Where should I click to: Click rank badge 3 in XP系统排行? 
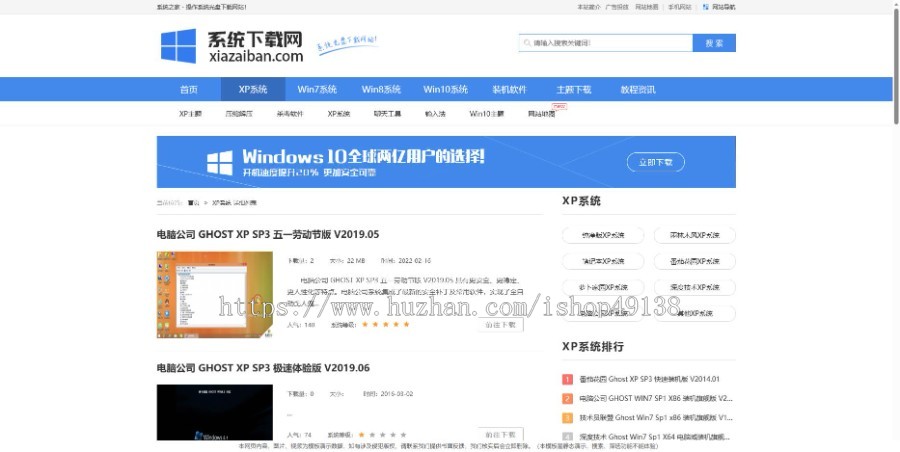click(x=567, y=418)
